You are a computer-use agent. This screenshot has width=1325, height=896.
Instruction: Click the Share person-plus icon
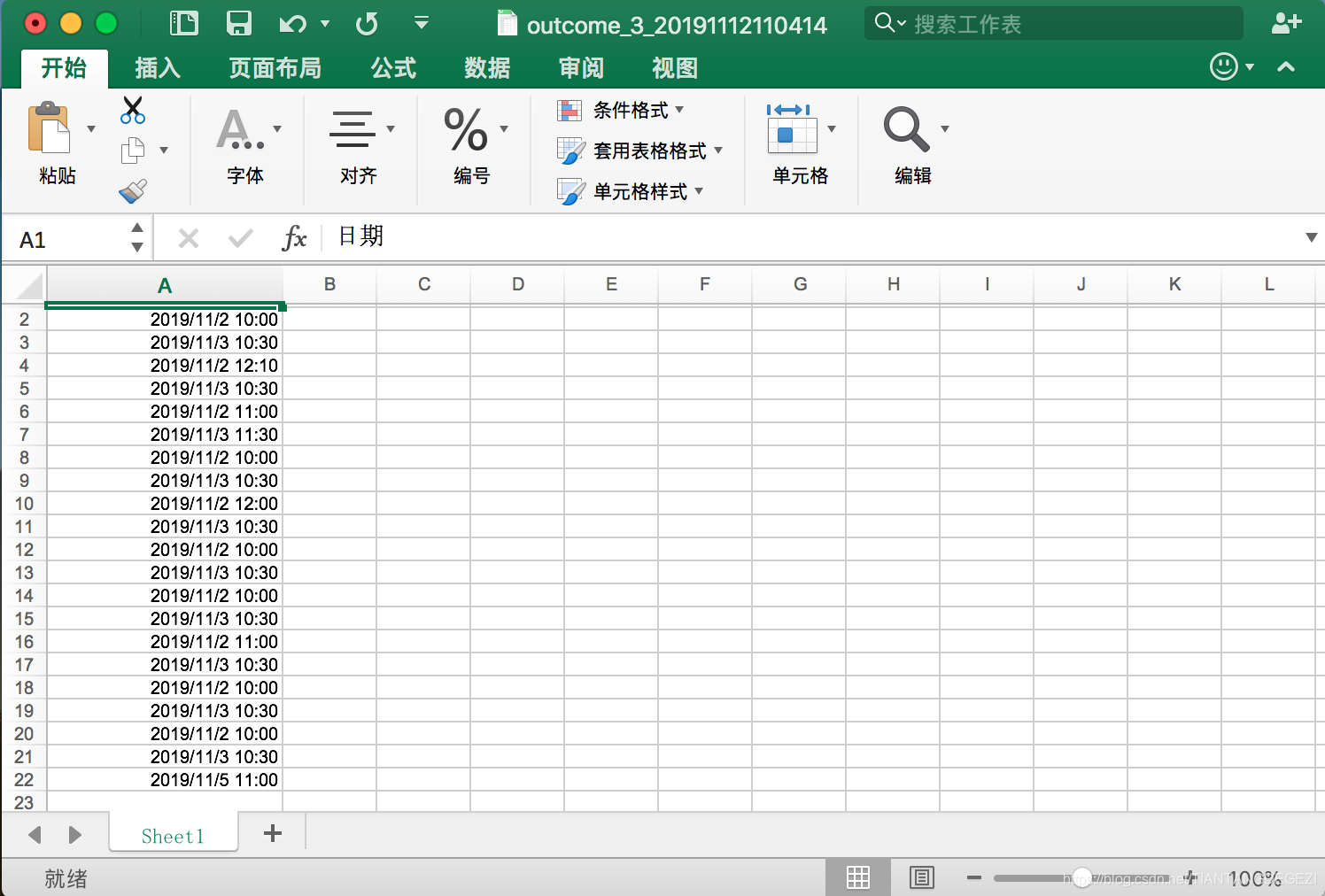(1286, 23)
